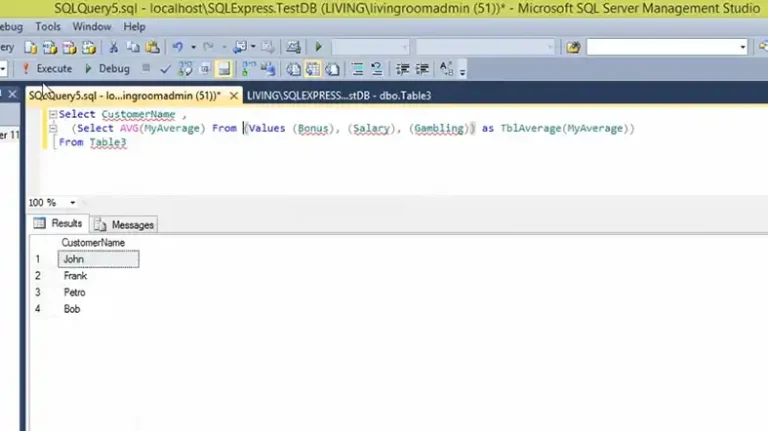Click the Paste clipboard icon
This screenshot has width=768, height=431.
coord(150,47)
